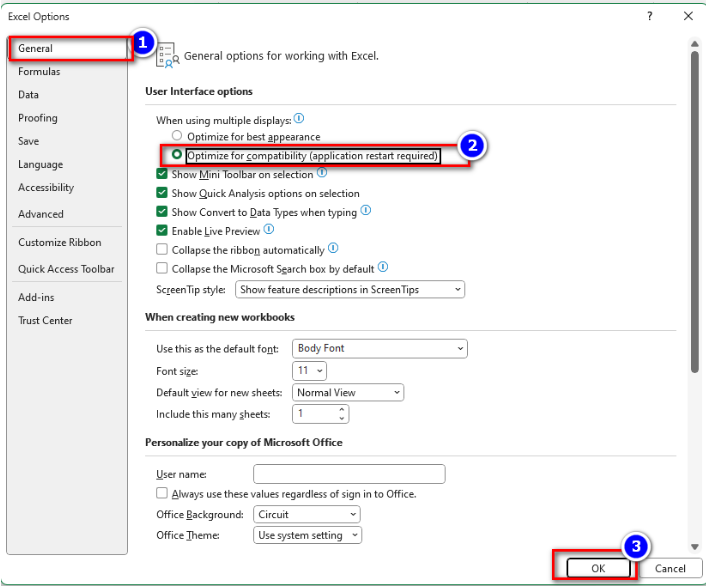706x586 pixels.
Task: Close the Excel Options dialog
Action: click(688, 16)
